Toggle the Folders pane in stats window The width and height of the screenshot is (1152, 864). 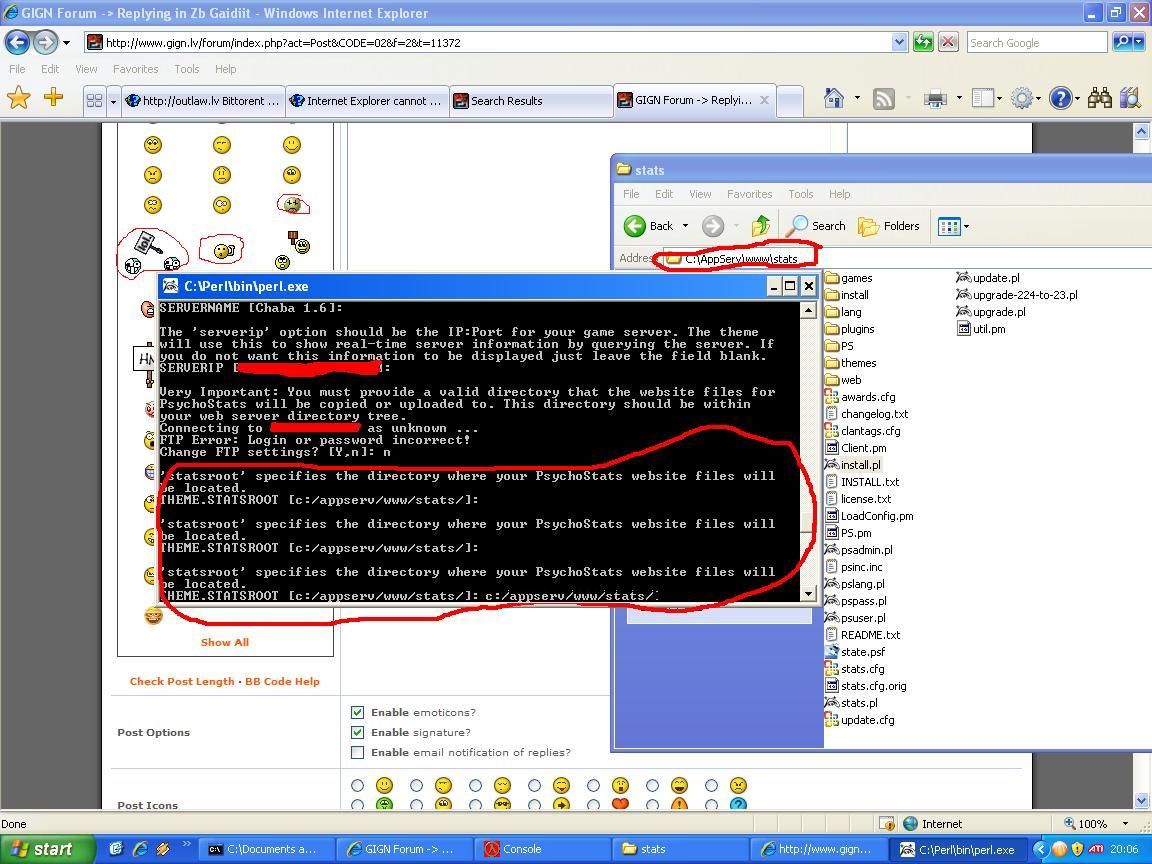(x=889, y=226)
